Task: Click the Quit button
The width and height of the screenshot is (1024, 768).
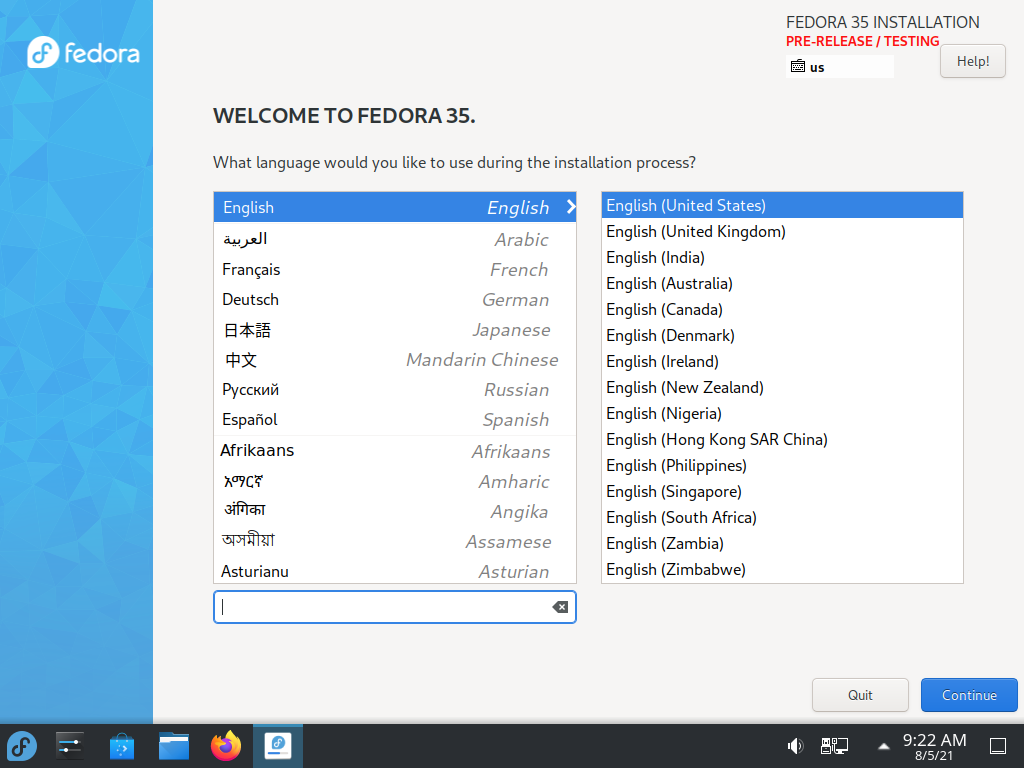Action: pyautogui.click(x=860, y=695)
